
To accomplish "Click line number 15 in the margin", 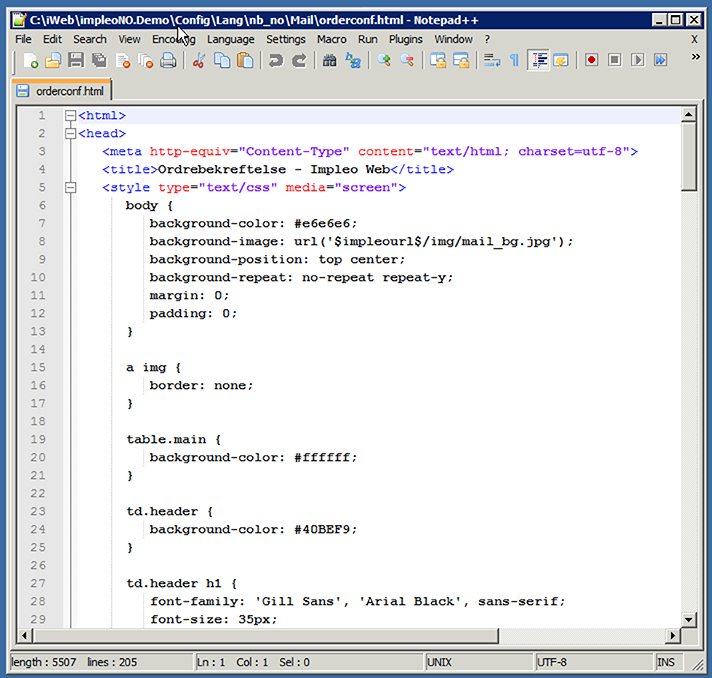I will 38,368.
